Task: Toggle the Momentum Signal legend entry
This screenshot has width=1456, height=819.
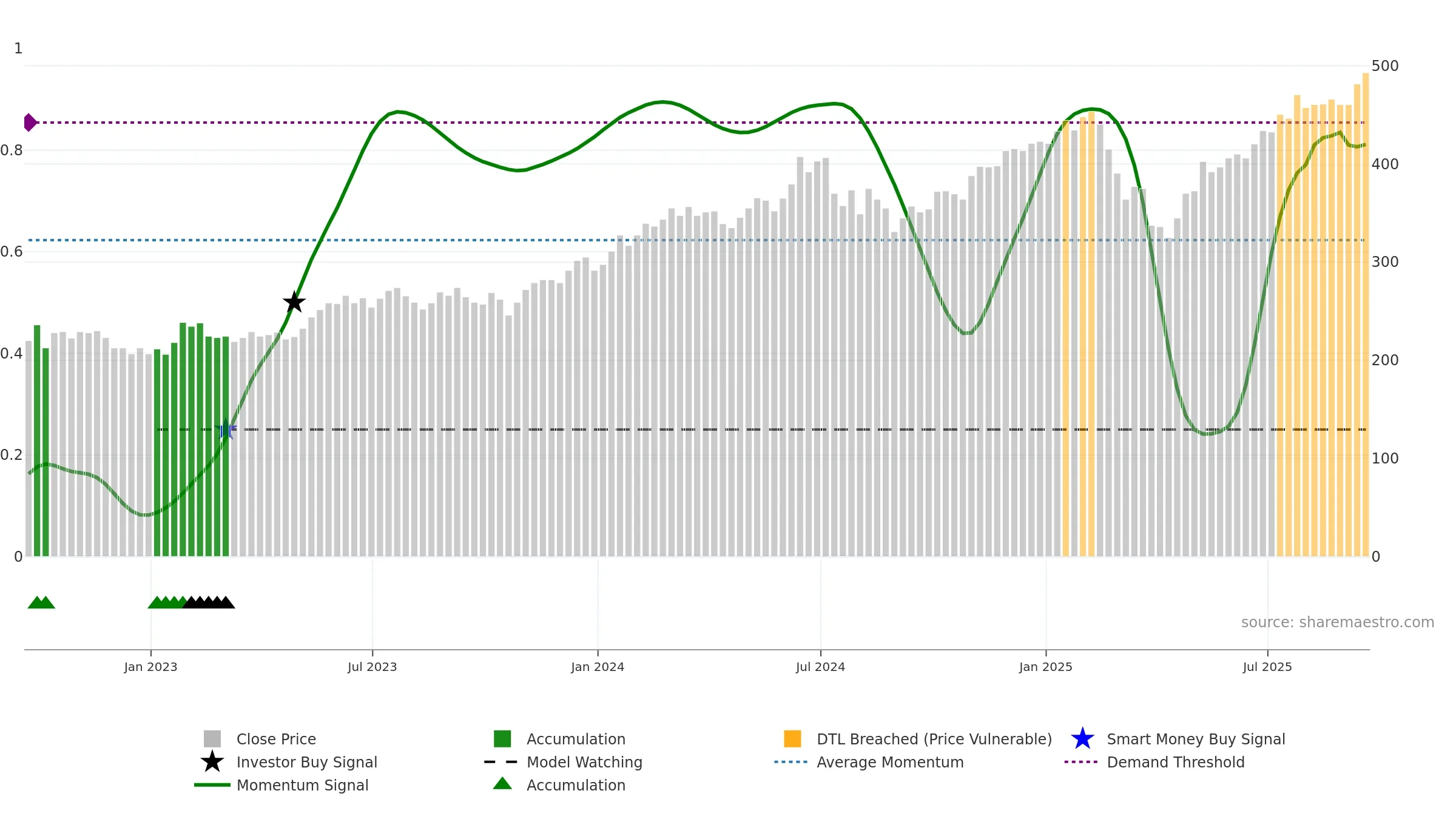Action: 302,785
